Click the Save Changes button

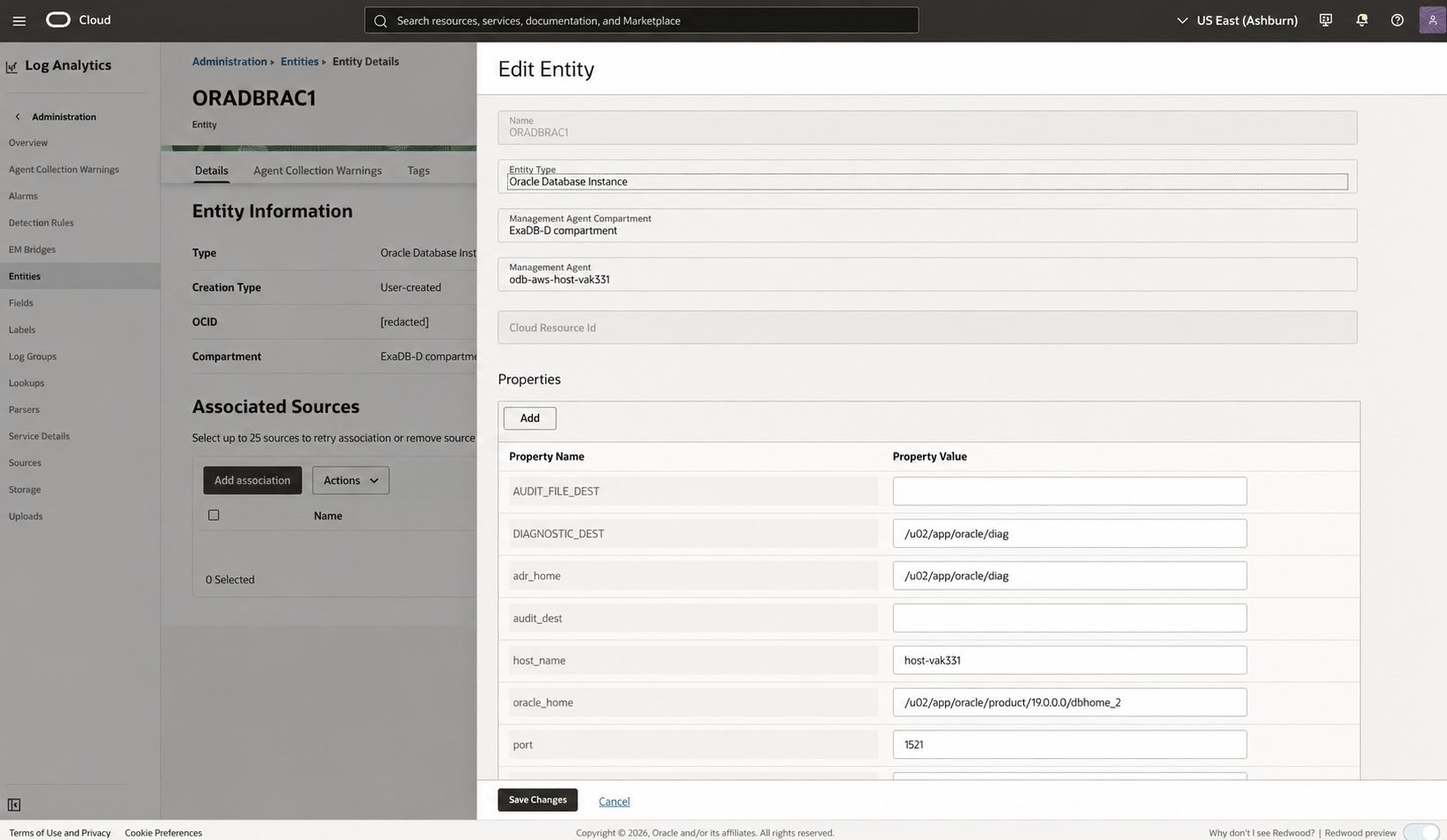pos(537,800)
